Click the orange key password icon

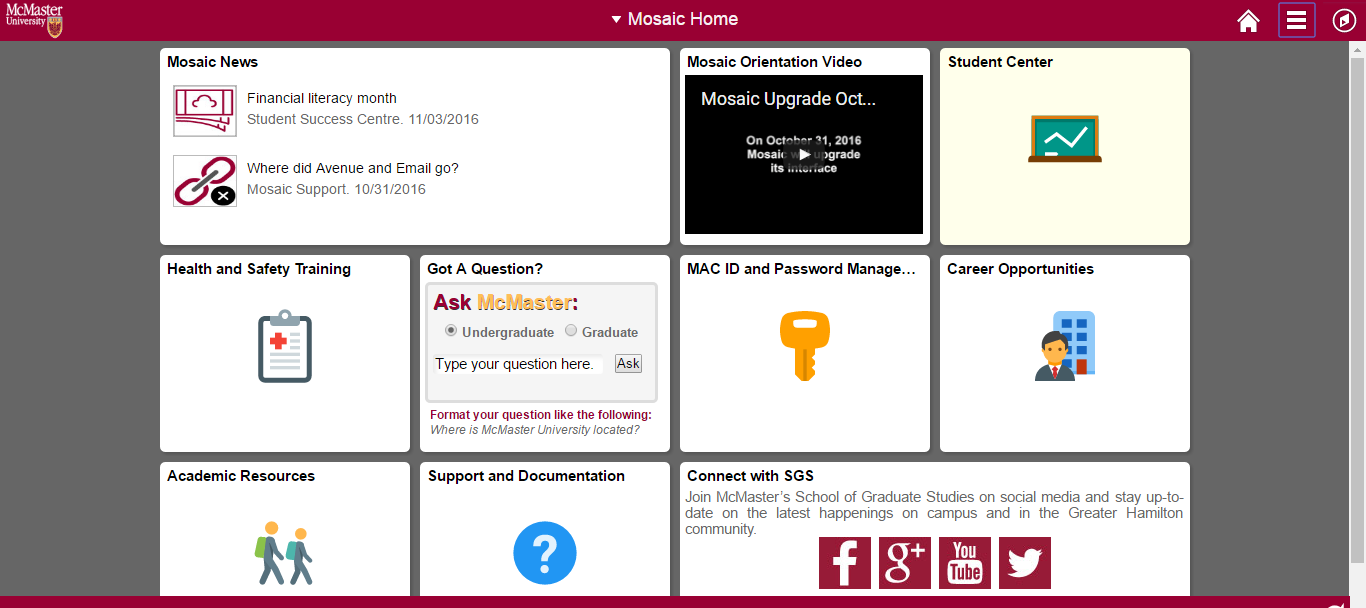click(x=804, y=346)
